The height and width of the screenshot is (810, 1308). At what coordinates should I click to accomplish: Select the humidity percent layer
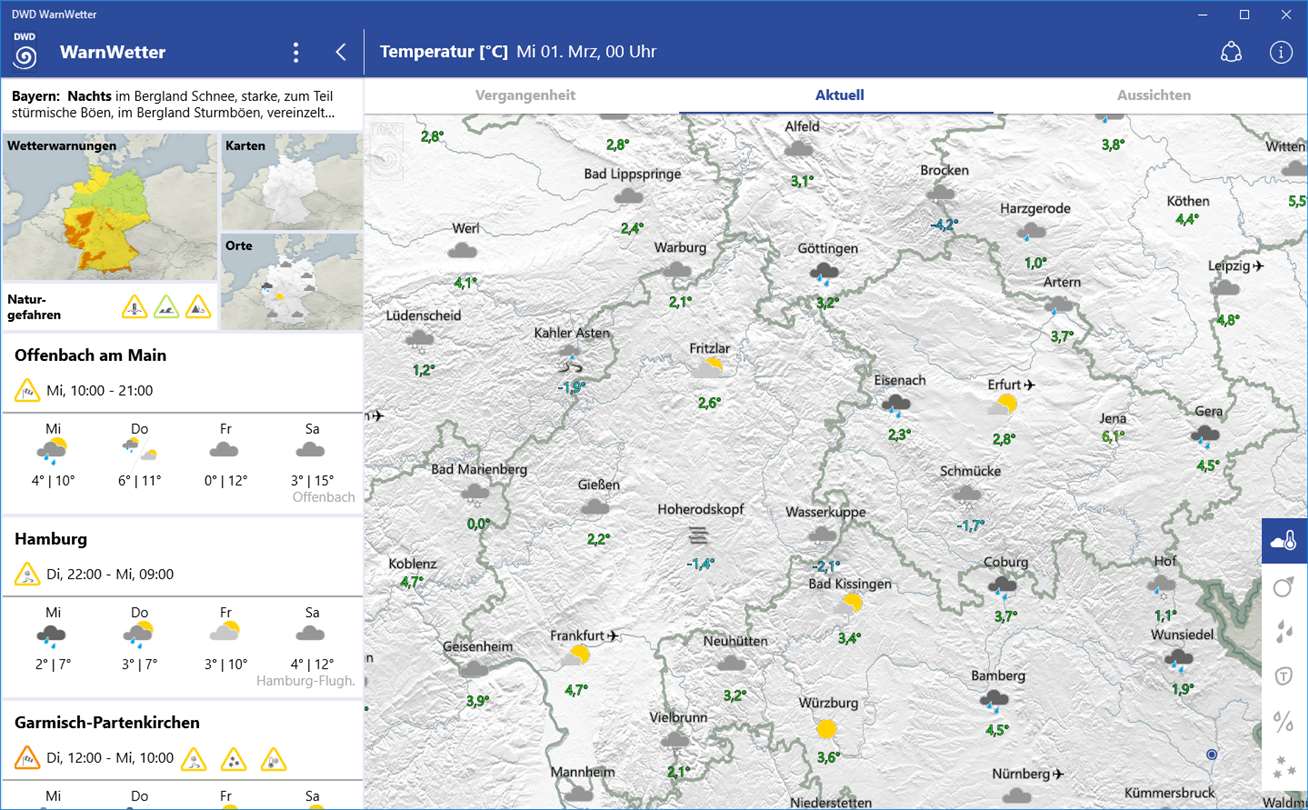[1284, 721]
